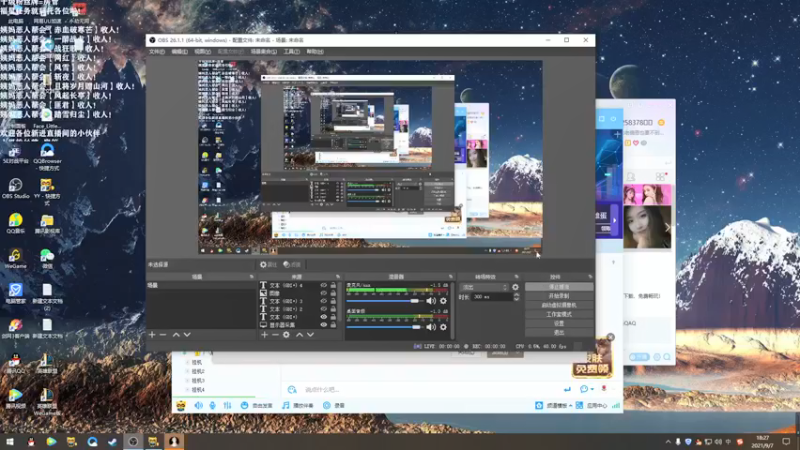Mute the desktop audio speaker icon

pyautogui.click(x=431, y=327)
